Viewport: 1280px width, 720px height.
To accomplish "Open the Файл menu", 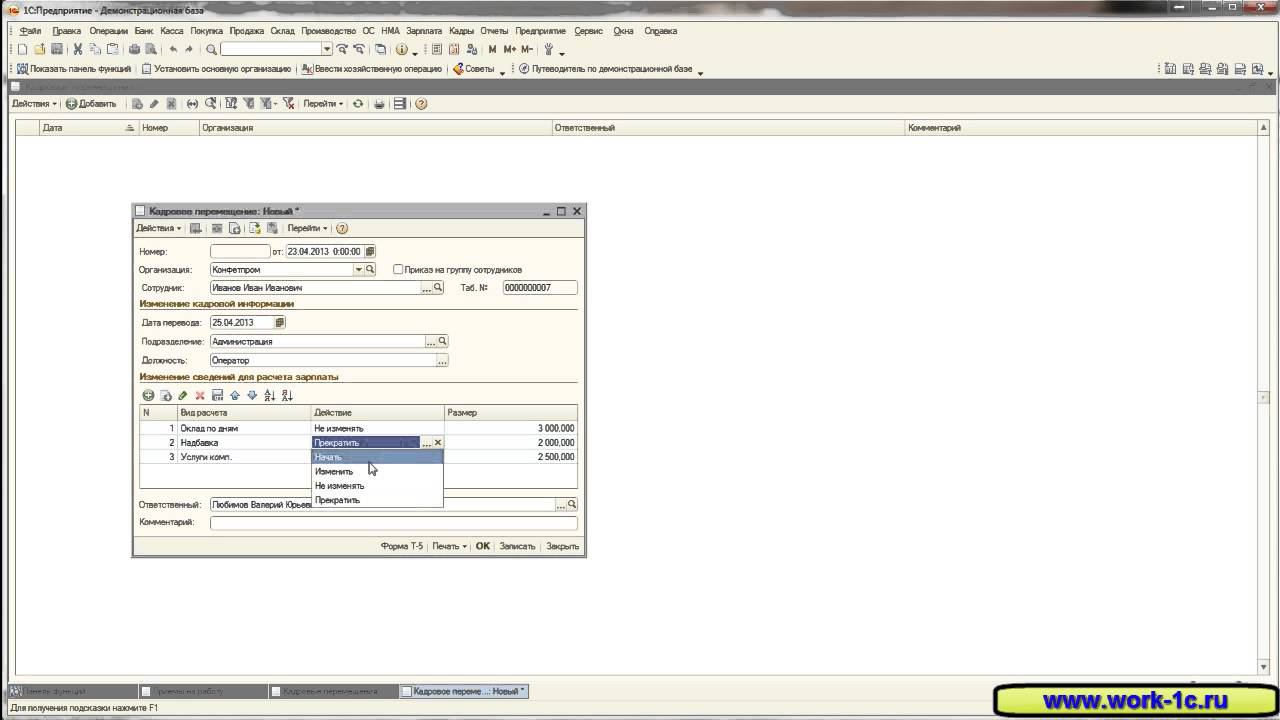I will [x=30, y=31].
